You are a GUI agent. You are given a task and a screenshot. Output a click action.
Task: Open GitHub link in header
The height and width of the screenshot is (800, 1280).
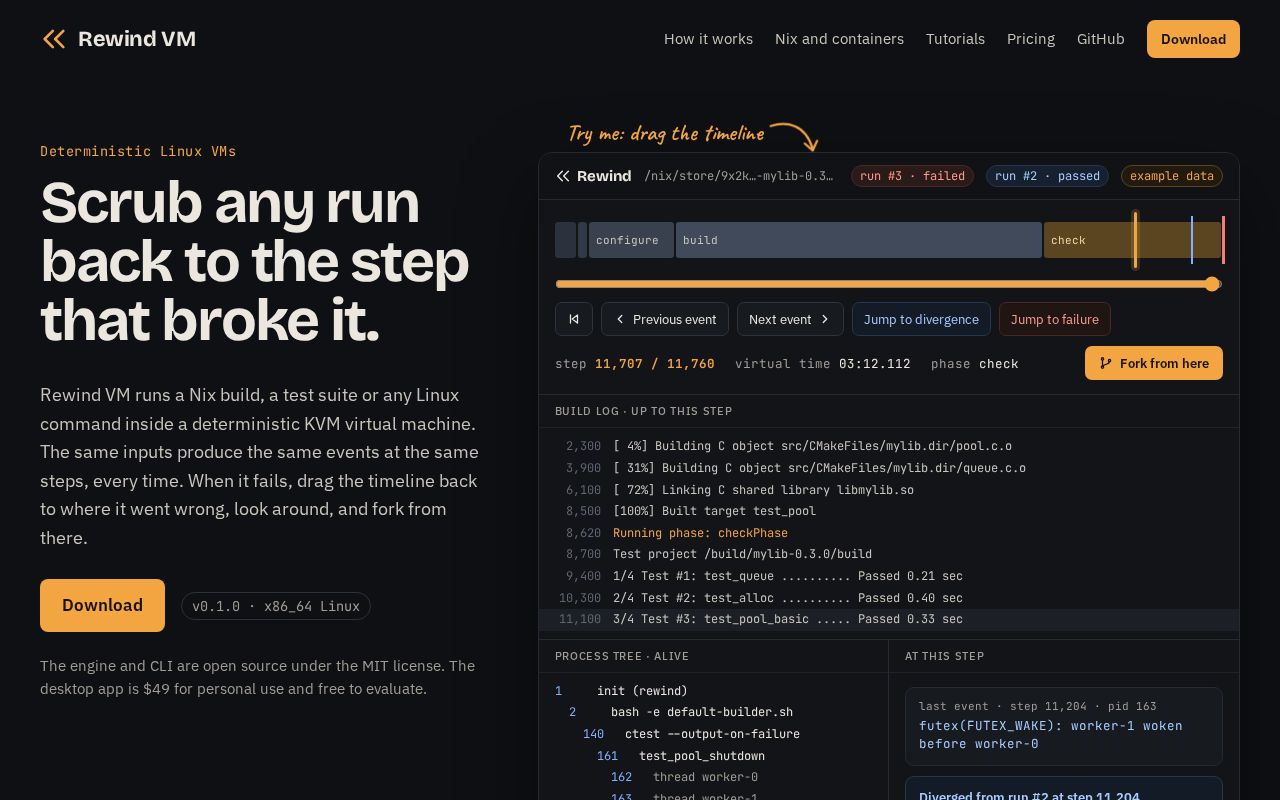coord(1101,39)
